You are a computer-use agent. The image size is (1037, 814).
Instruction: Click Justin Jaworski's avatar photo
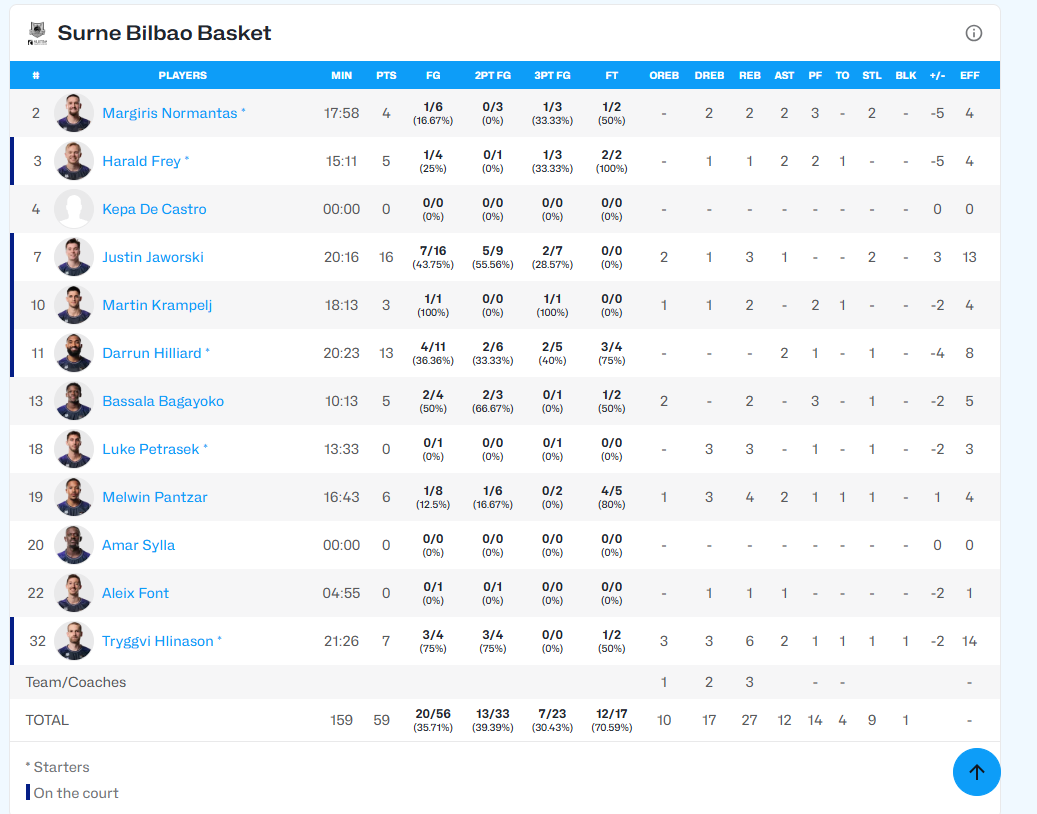(x=74, y=257)
